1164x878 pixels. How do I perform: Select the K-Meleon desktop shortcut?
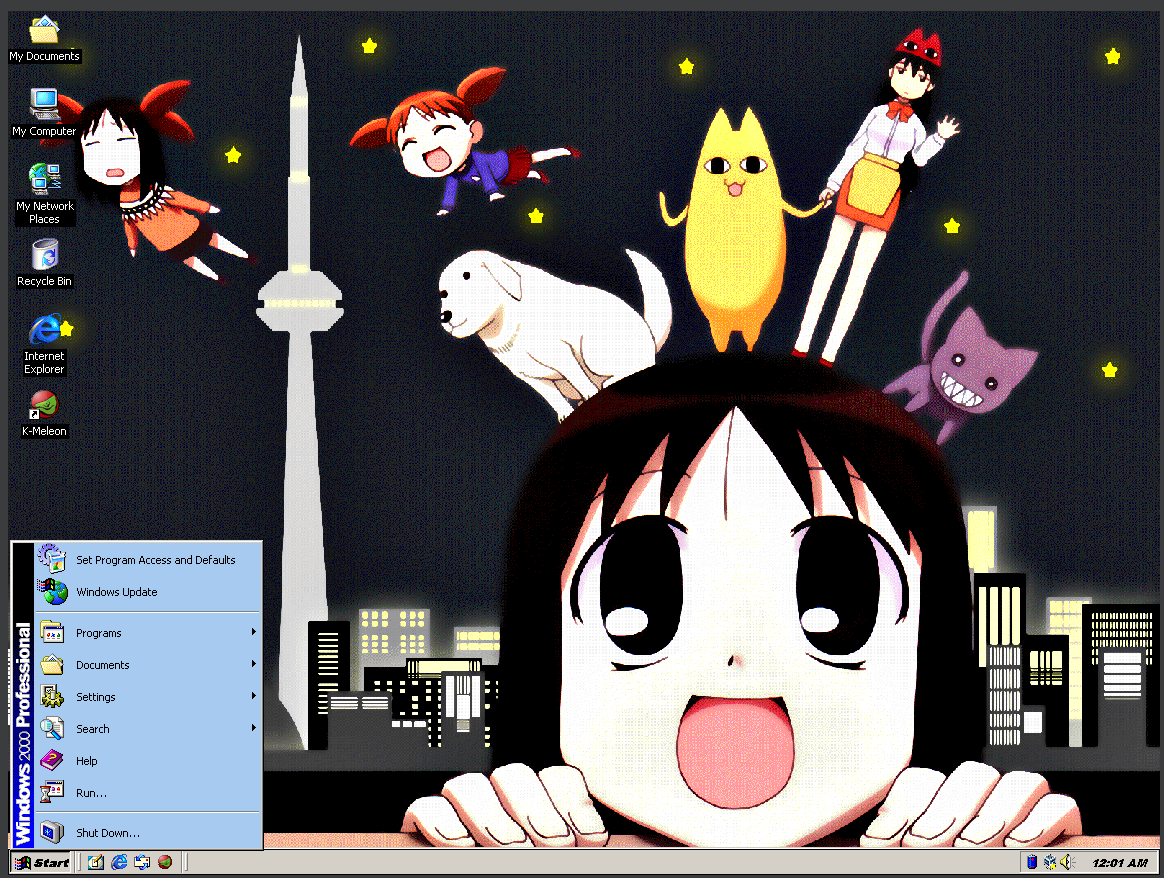44,414
